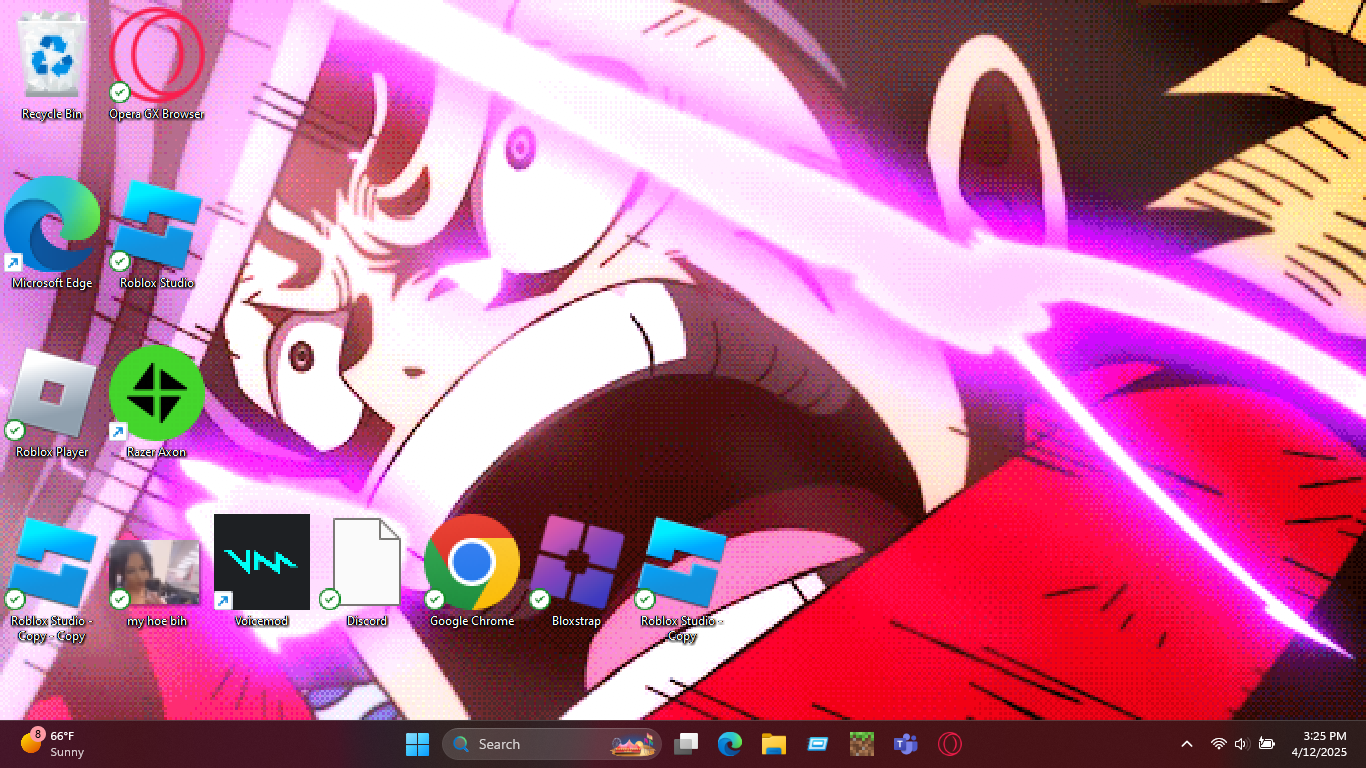The width and height of the screenshot is (1366, 768).
Task: Open Task View from the taskbar
Action: [x=686, y=744]
